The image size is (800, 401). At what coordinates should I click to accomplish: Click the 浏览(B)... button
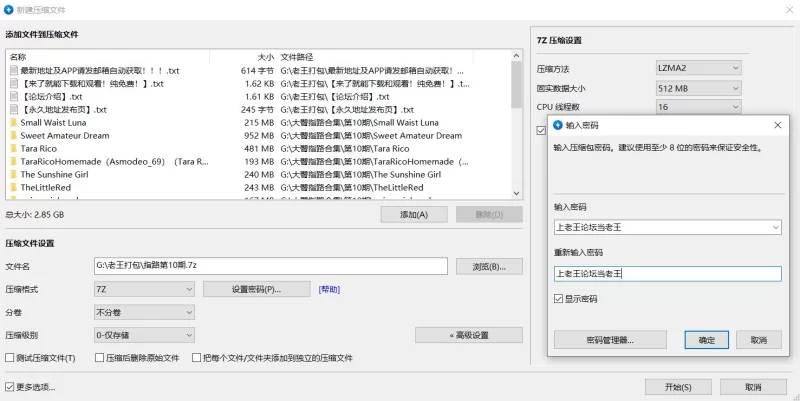pyautogui.click(x=489, y=266)
